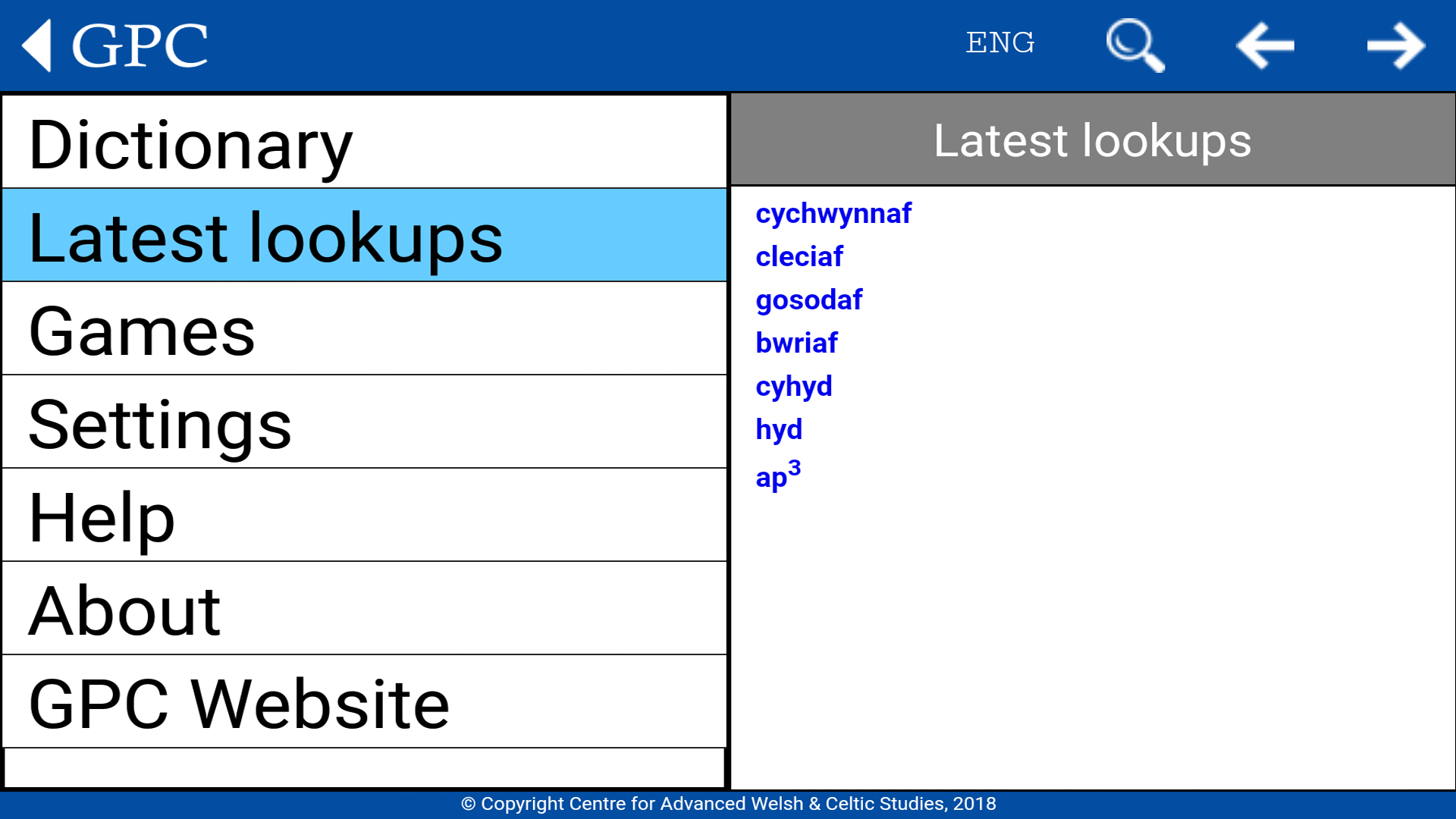This screenshot has height=819, width=1456.
Task: Open the Dictionary menu item
Action: click(364, 143)
